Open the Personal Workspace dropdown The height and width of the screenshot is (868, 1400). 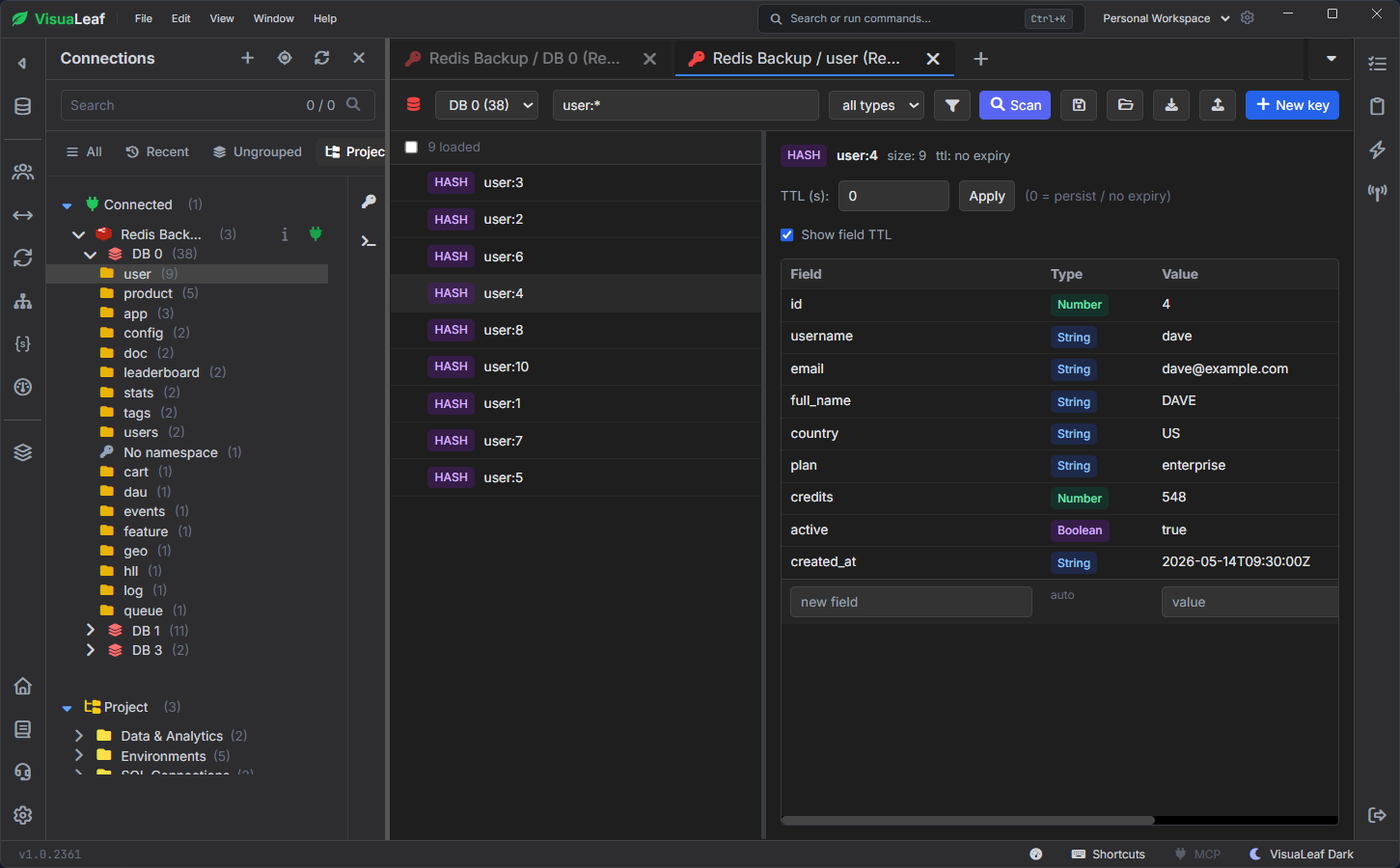[x=1166, y=18]
